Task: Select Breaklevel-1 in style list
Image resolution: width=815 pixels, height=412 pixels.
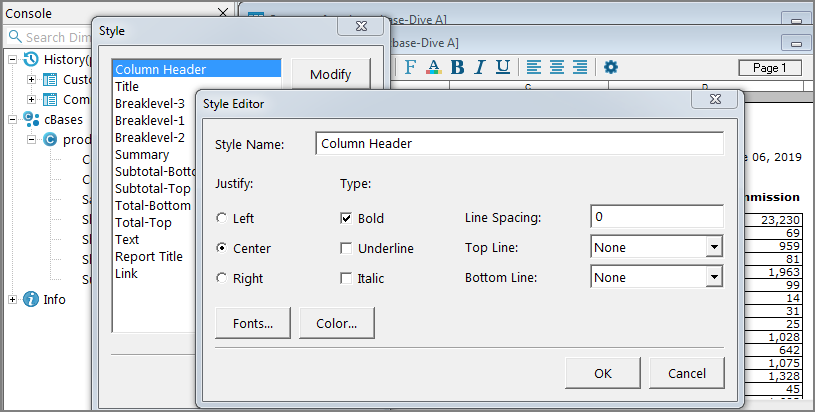Action: 150,121
